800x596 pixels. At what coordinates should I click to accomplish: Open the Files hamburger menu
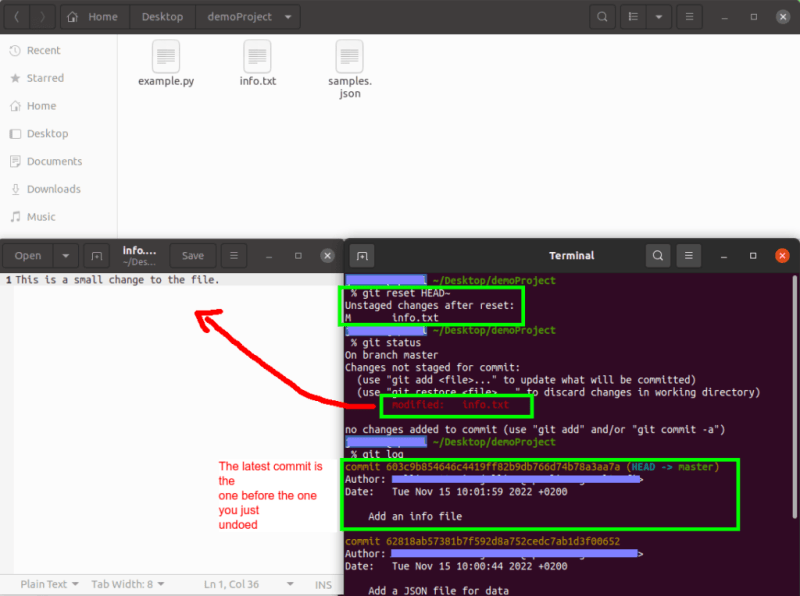(689, 17)
